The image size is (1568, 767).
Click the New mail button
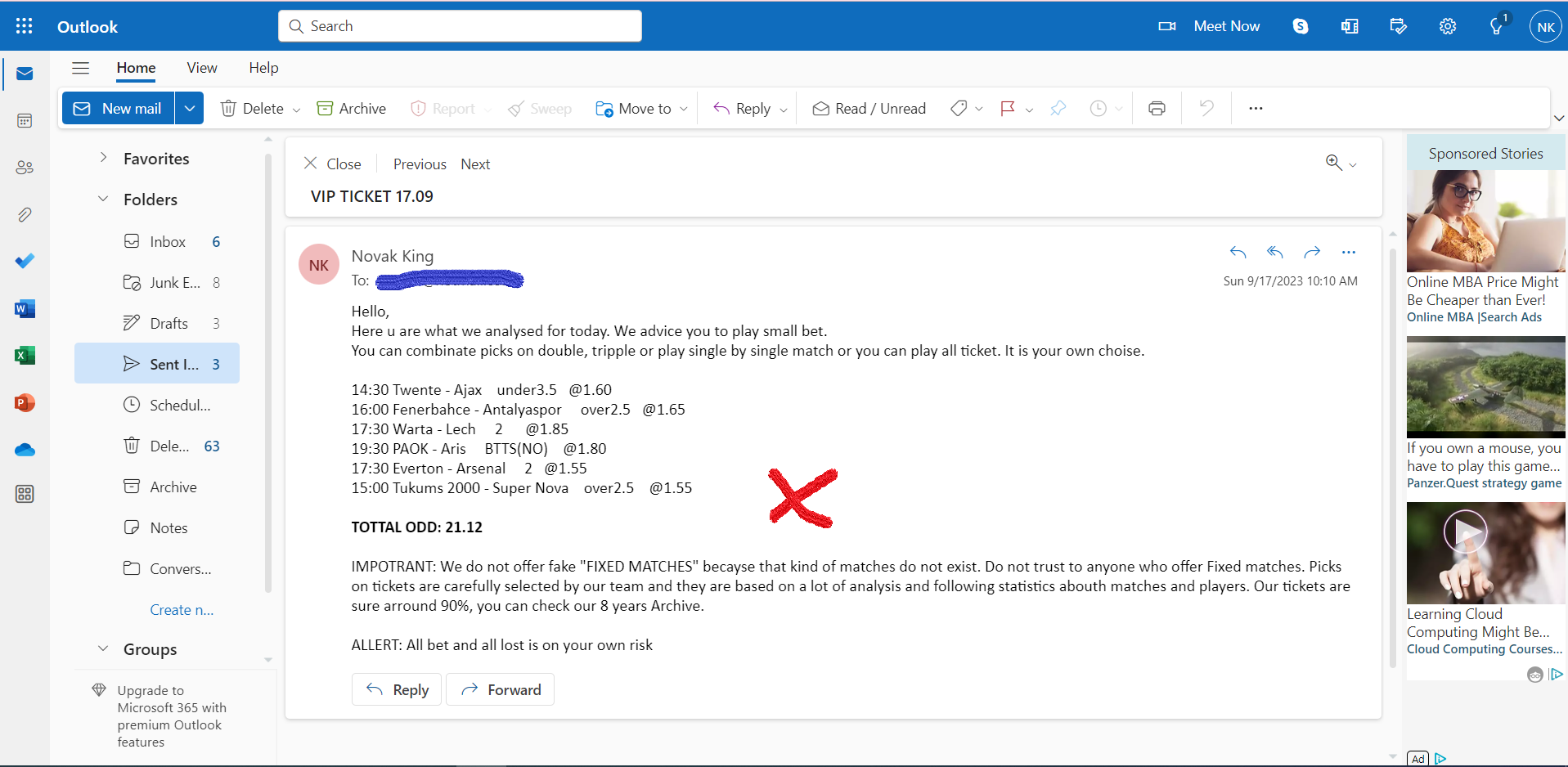click(x=118, y=108)
